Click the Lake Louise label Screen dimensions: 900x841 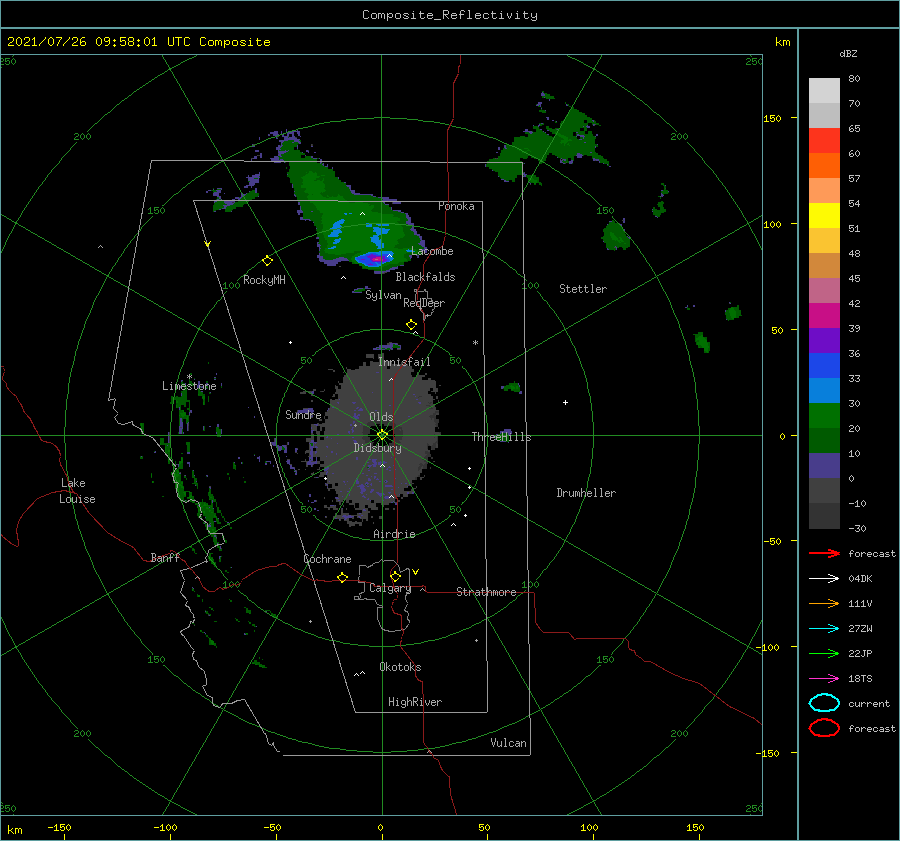click(77, 491)
